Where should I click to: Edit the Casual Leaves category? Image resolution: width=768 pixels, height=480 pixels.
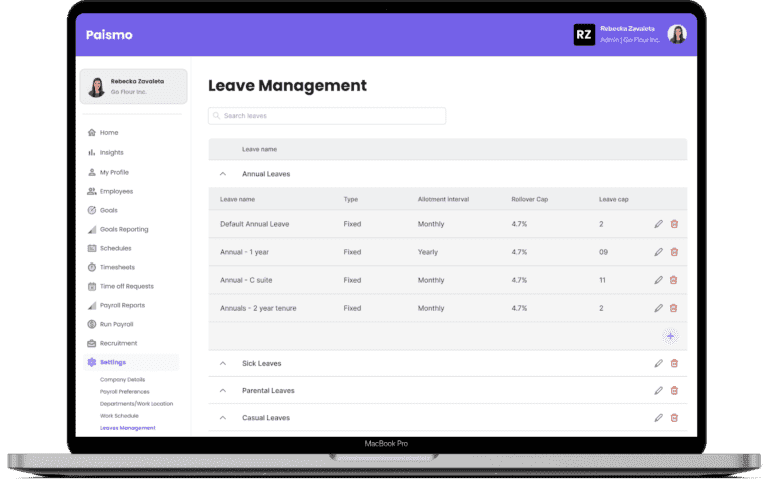tap(658, 418)
